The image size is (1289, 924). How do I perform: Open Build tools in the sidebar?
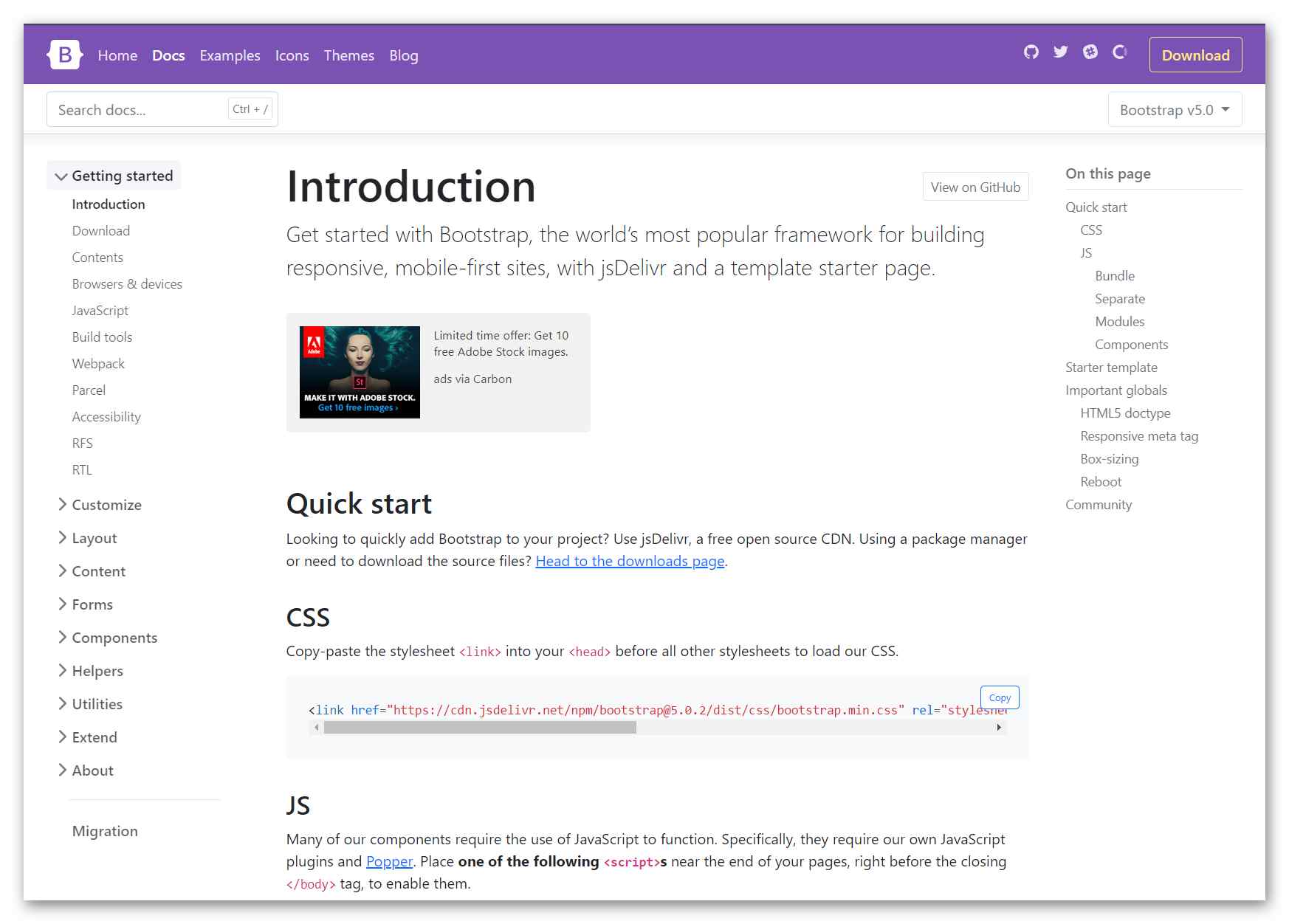[102, 337]
